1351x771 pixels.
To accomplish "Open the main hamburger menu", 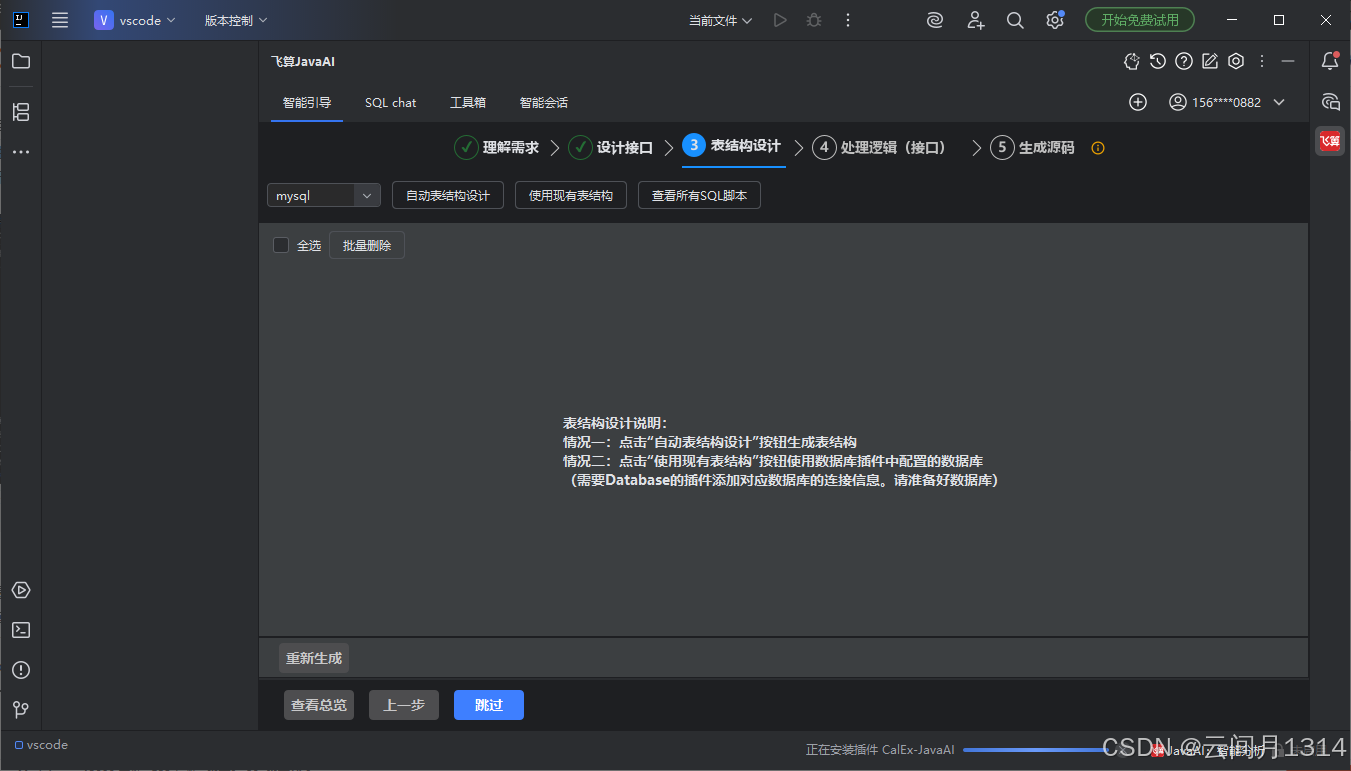I will point(60,20).
